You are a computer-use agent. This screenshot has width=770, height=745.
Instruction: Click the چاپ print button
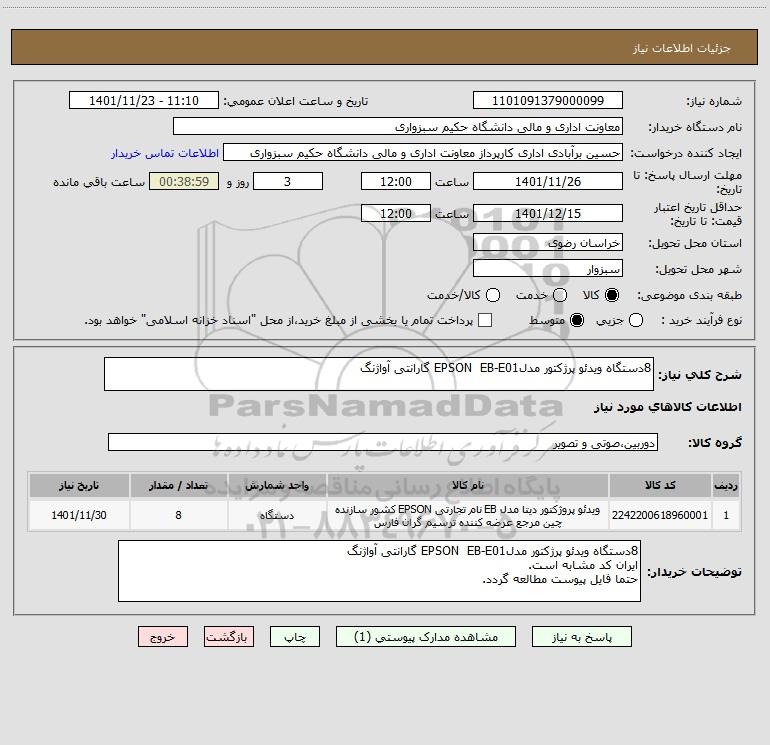pyautogui.click(x=295, y=637)
